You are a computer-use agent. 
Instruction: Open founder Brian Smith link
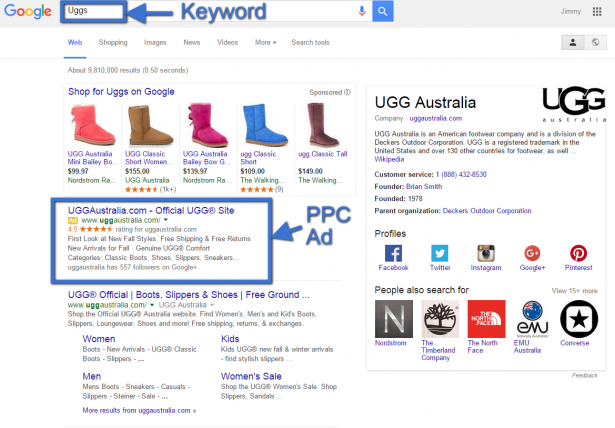[424, 186]
